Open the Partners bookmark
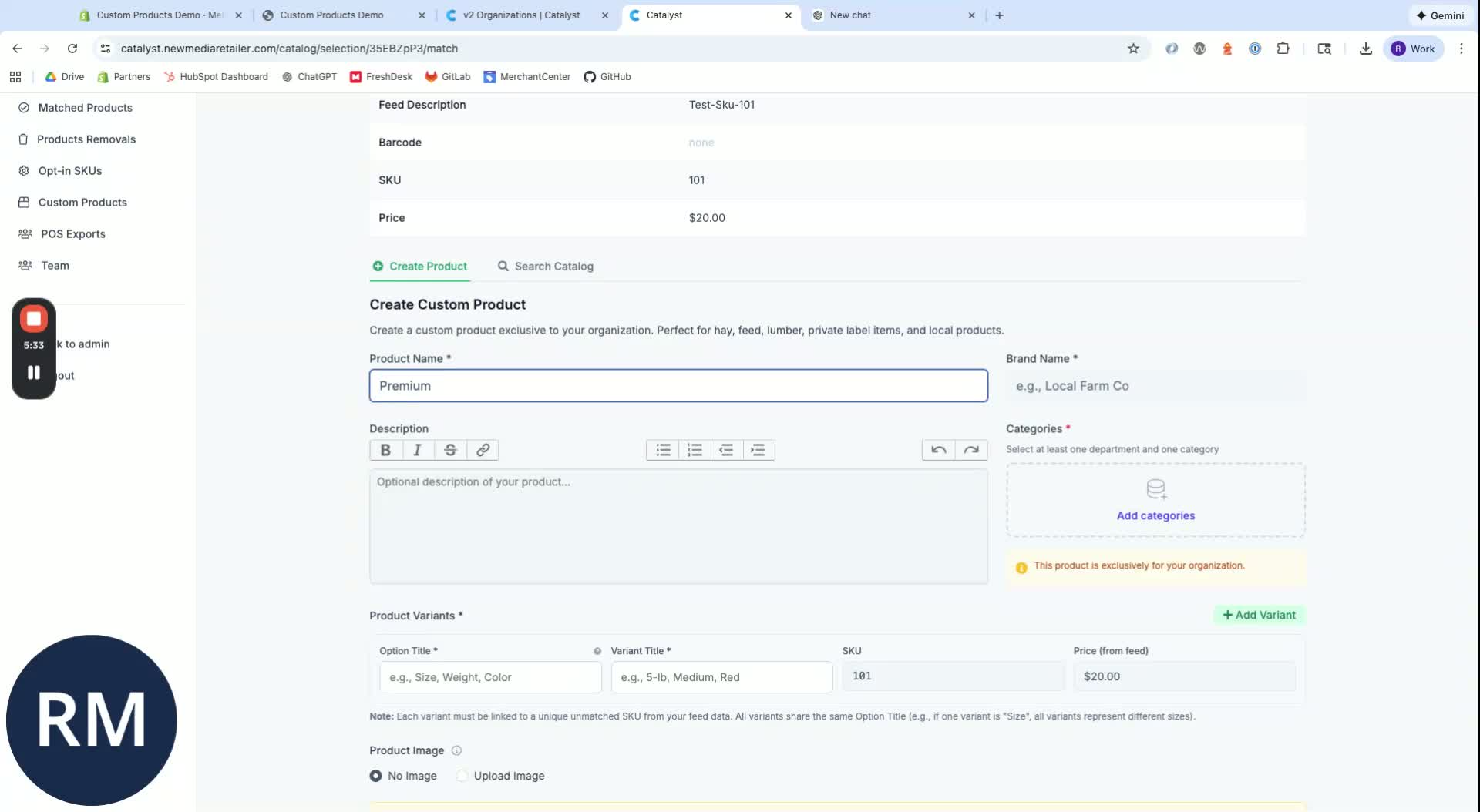Image resolution: width=1480 pixels, height=812 pixels. (123, 77)
